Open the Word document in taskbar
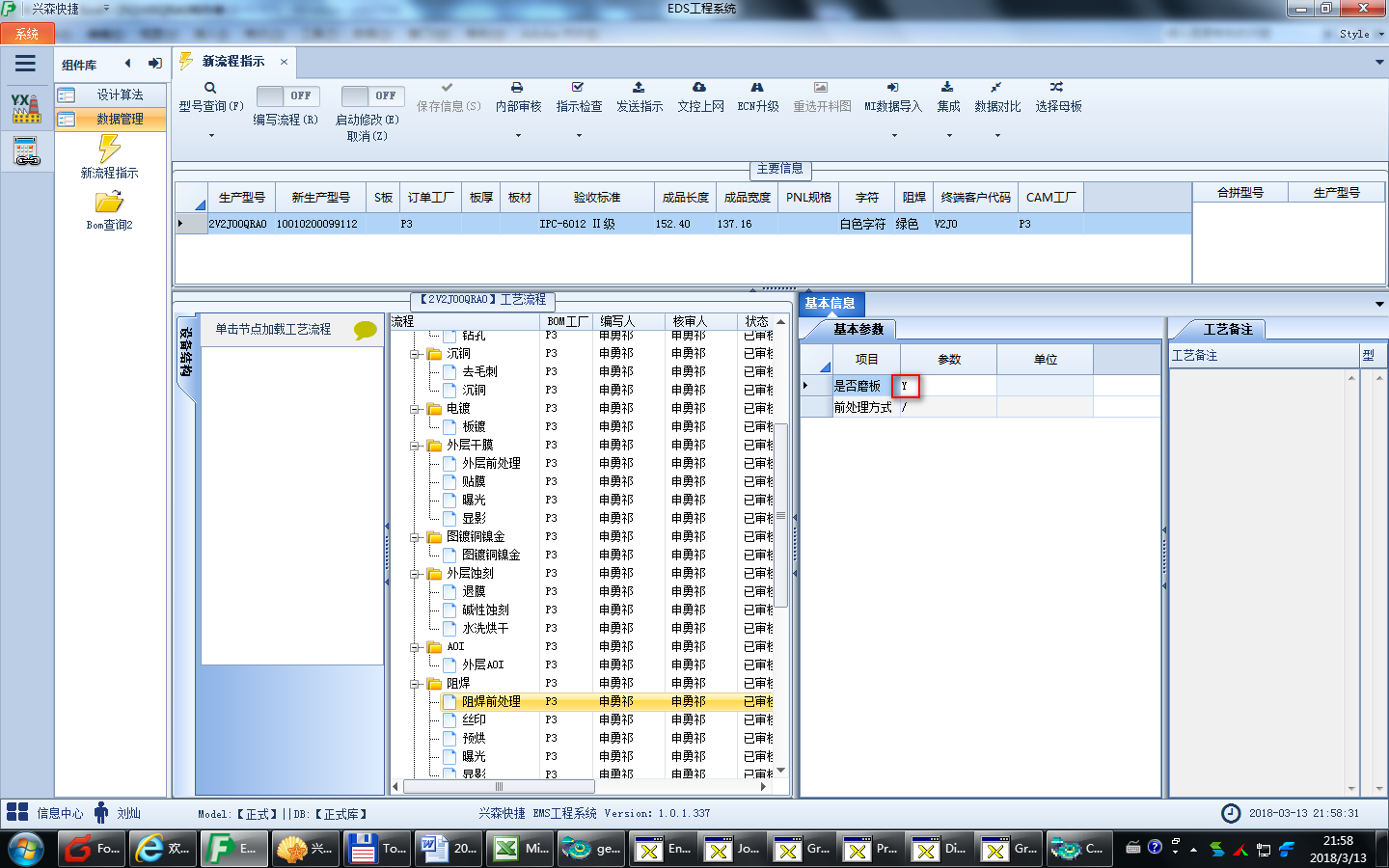 pos(449,849)
